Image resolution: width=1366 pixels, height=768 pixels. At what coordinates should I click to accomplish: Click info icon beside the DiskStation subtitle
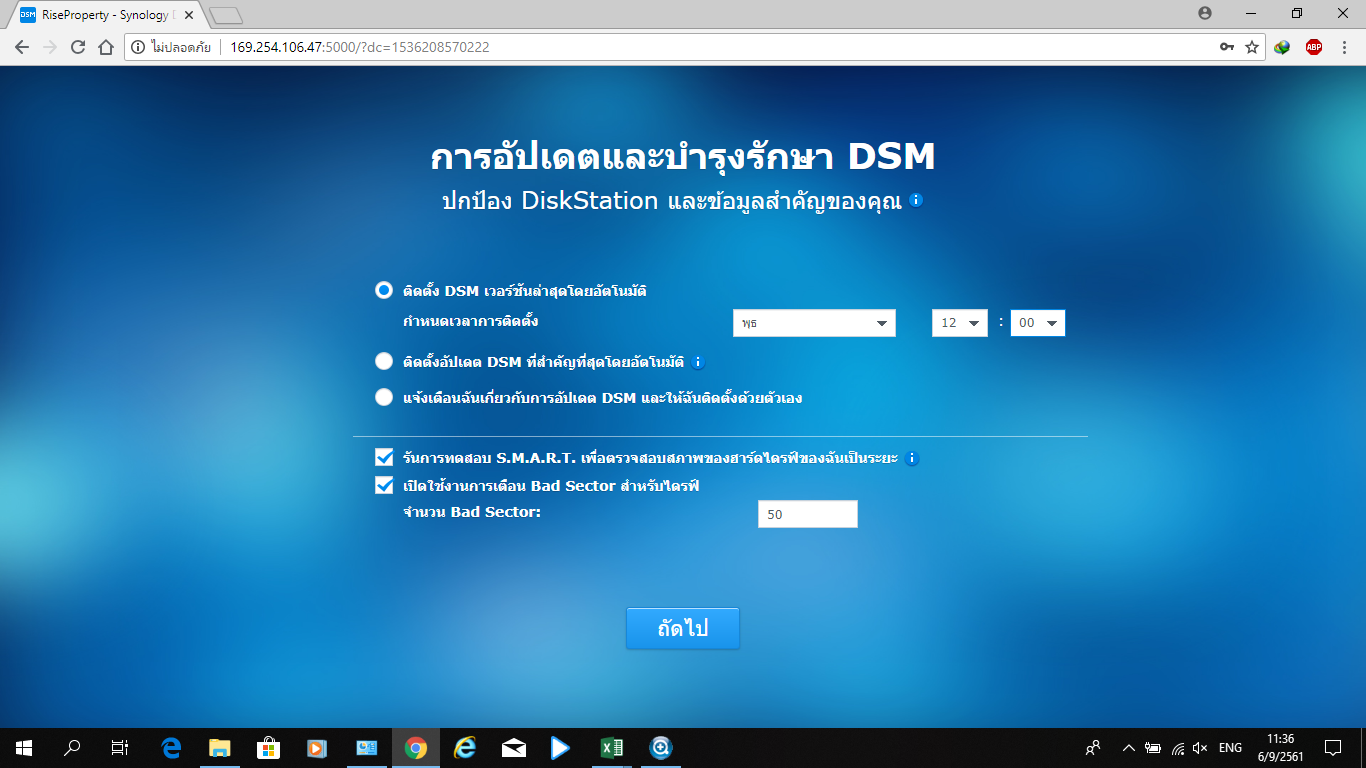coord(916,200)
